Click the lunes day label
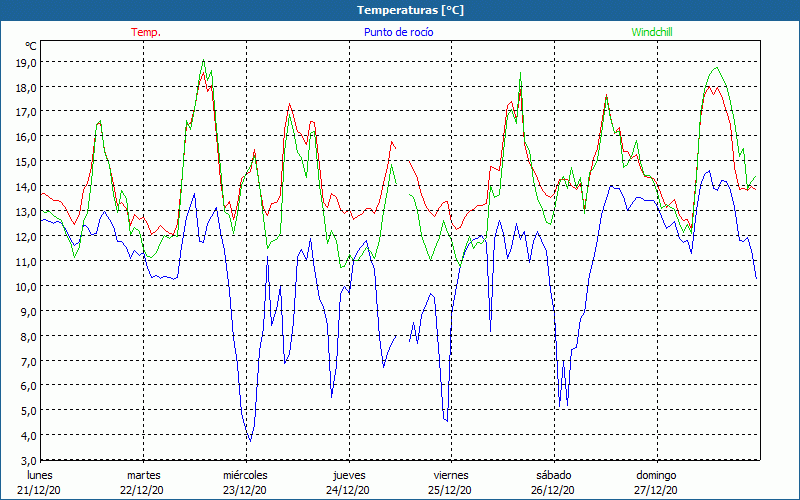800x500 pixels. (x=39, y=475)
